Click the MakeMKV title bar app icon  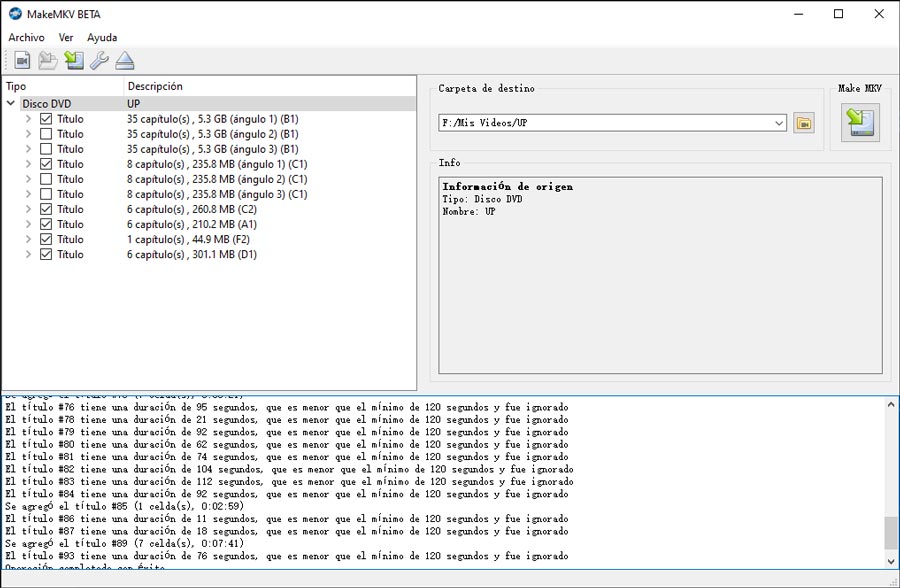[x=15, y=14]
